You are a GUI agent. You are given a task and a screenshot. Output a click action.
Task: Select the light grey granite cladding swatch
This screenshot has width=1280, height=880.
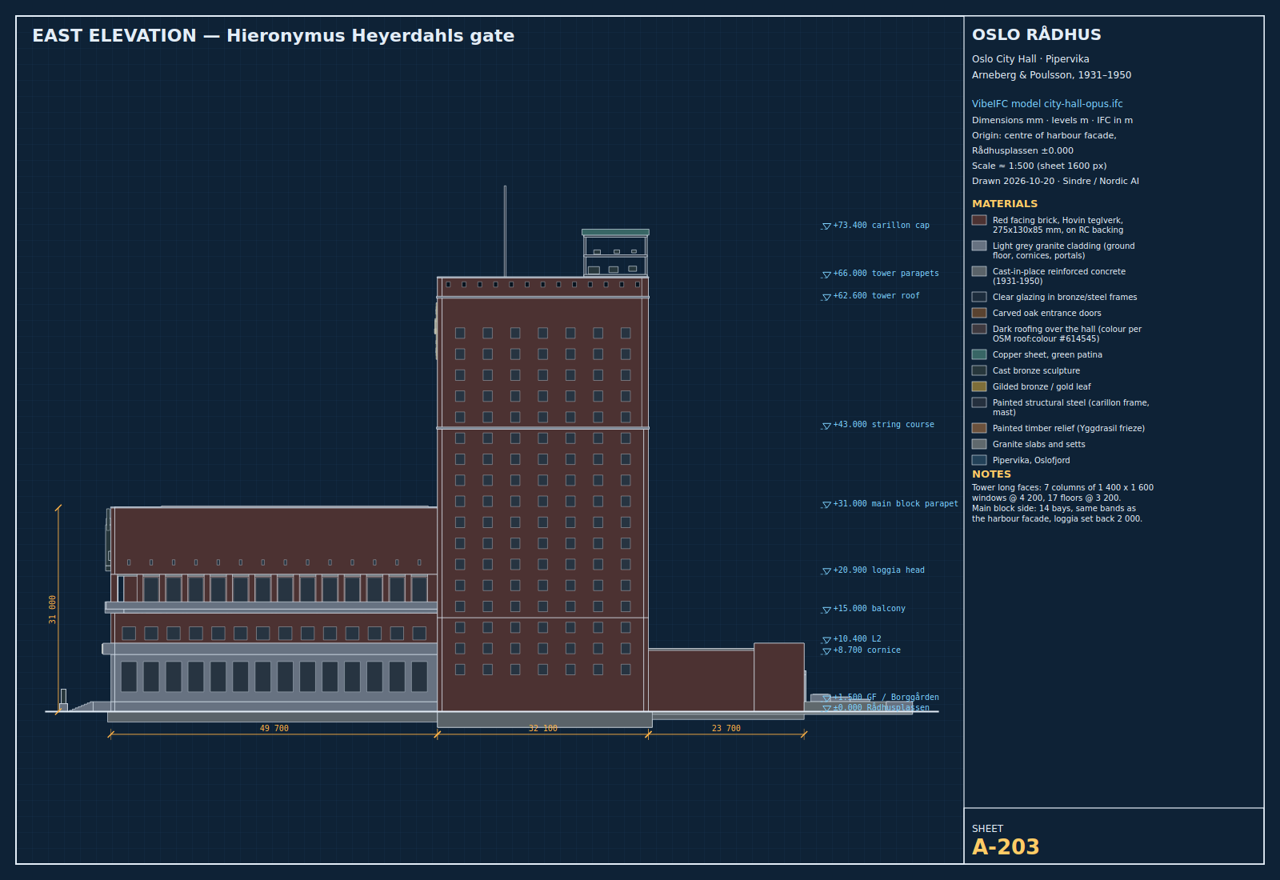[979, 246]
